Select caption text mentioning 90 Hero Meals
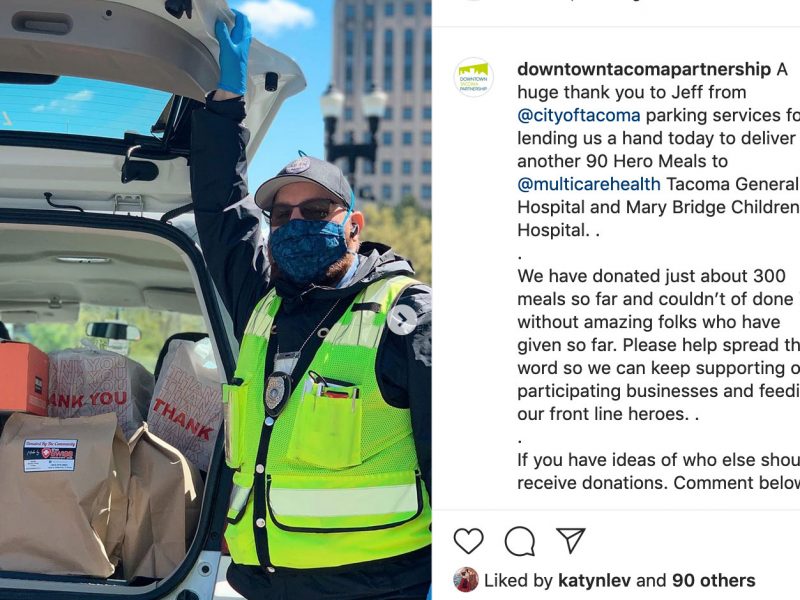 pyautogui.click(x=622, y=161)
